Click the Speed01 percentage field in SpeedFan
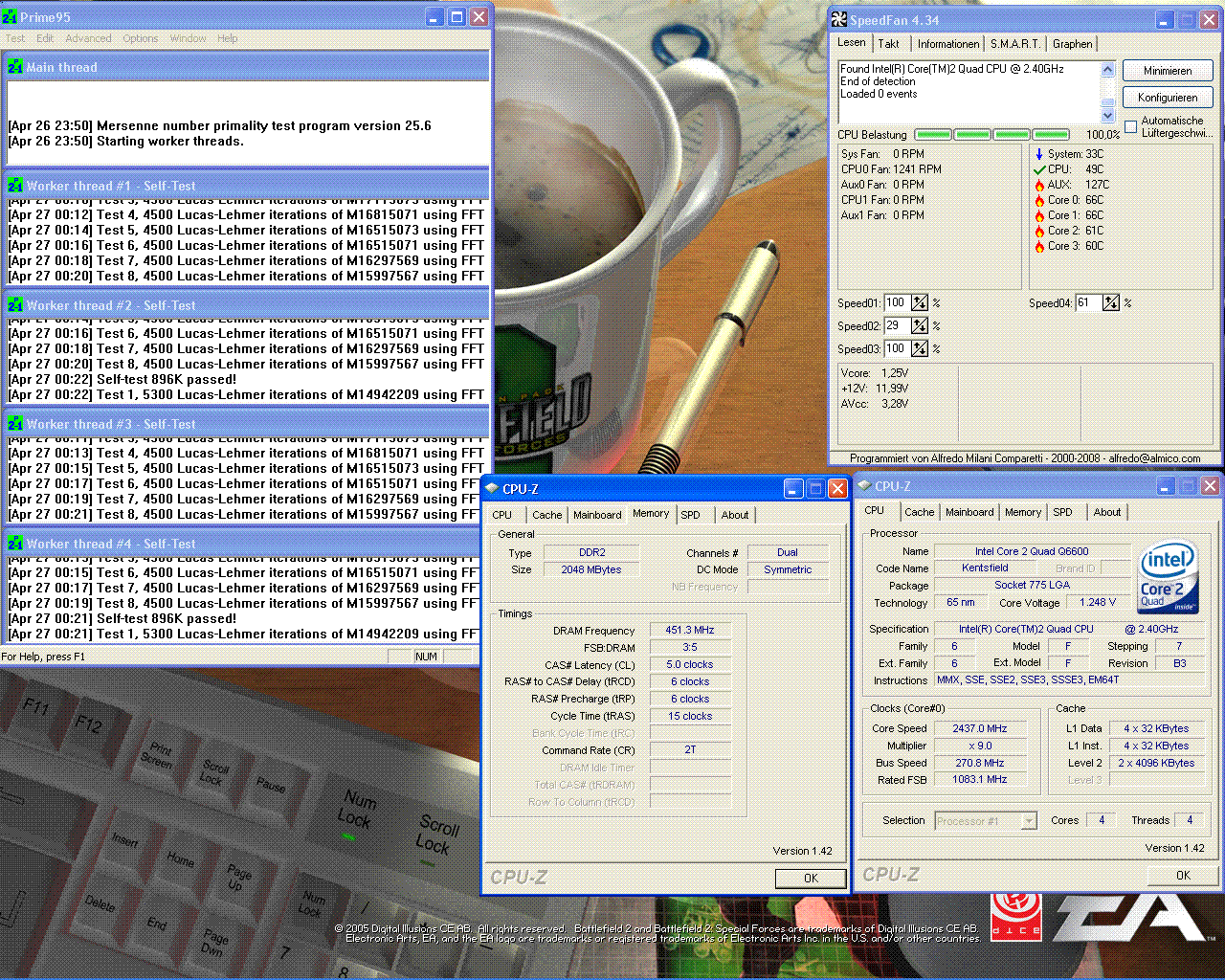 [897, 302]
